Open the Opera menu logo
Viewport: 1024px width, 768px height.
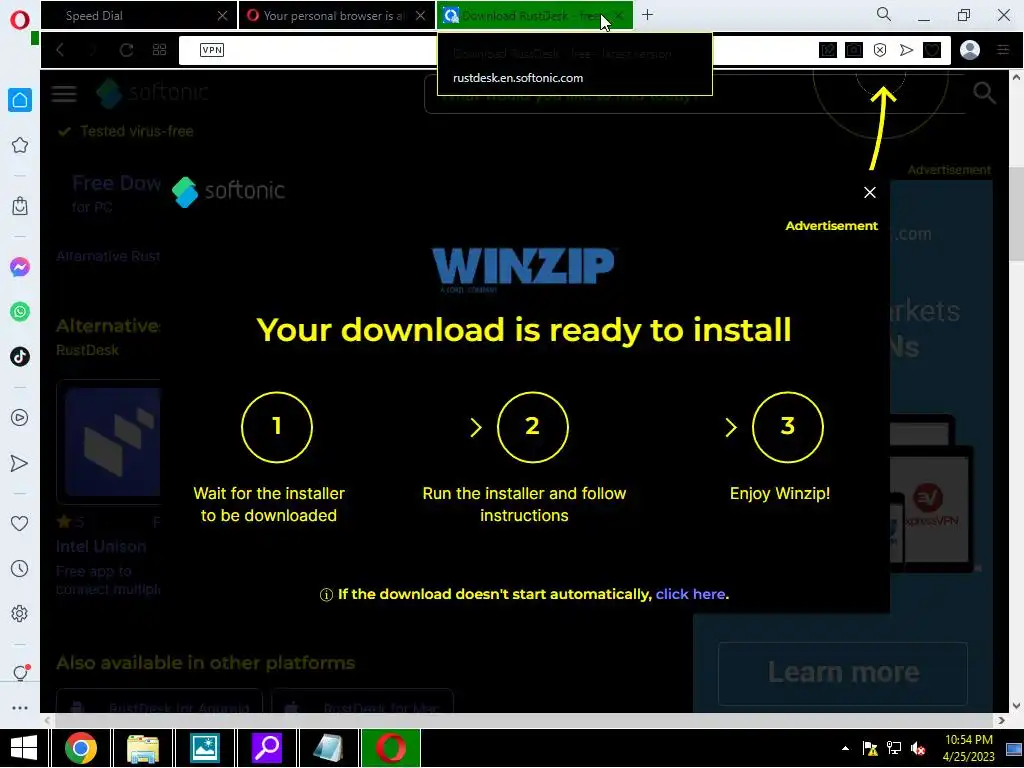(20, 19)
